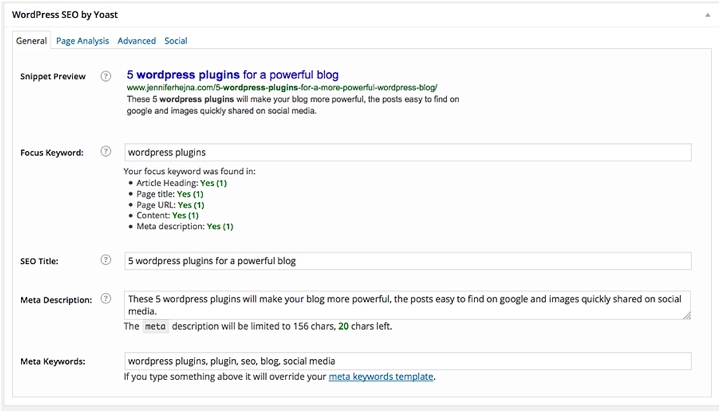Grab the Meta Description textarea resize handle
This screenshot has width=720, height=412.
686,315
